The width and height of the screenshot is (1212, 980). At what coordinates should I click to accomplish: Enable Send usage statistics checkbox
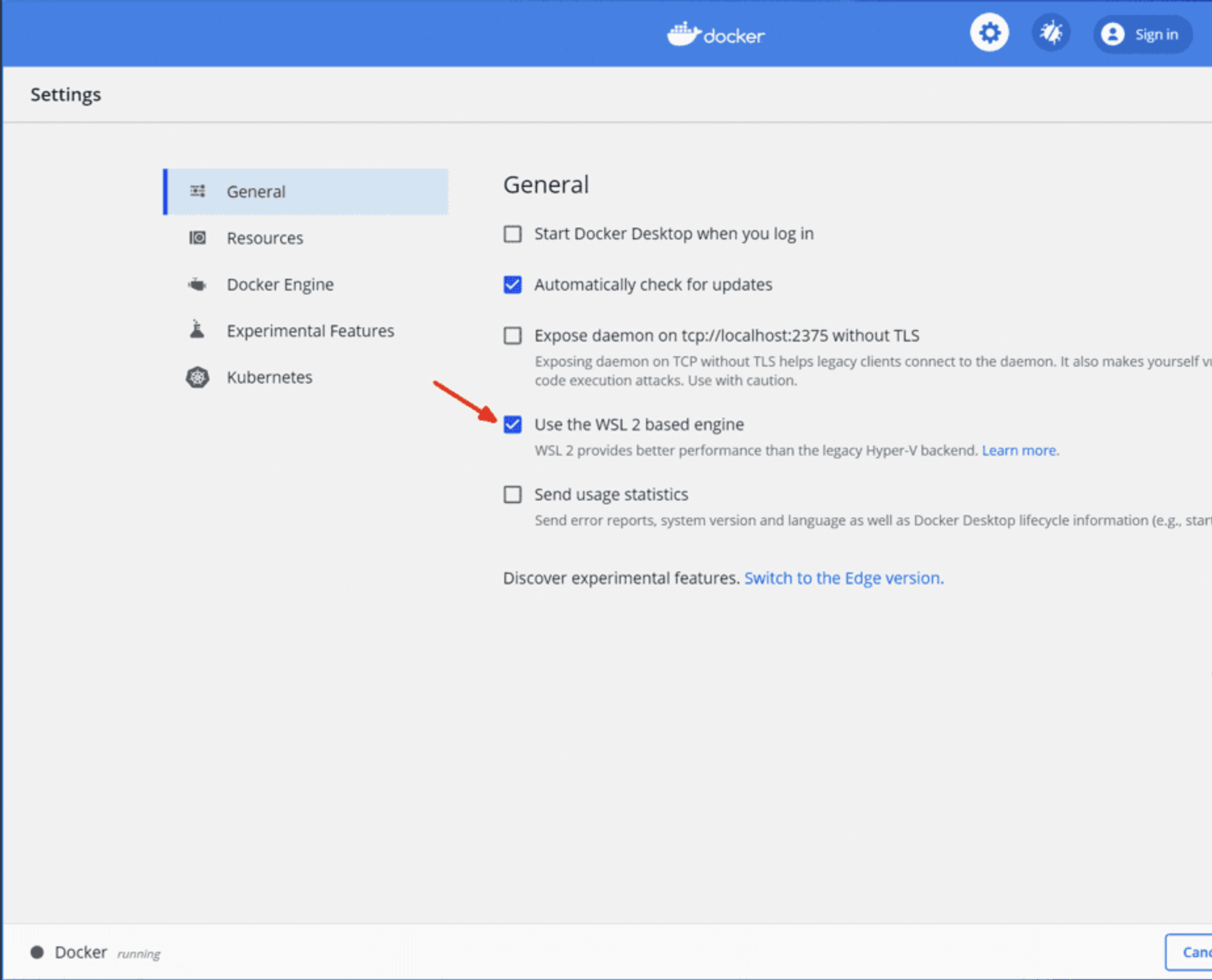513,495
